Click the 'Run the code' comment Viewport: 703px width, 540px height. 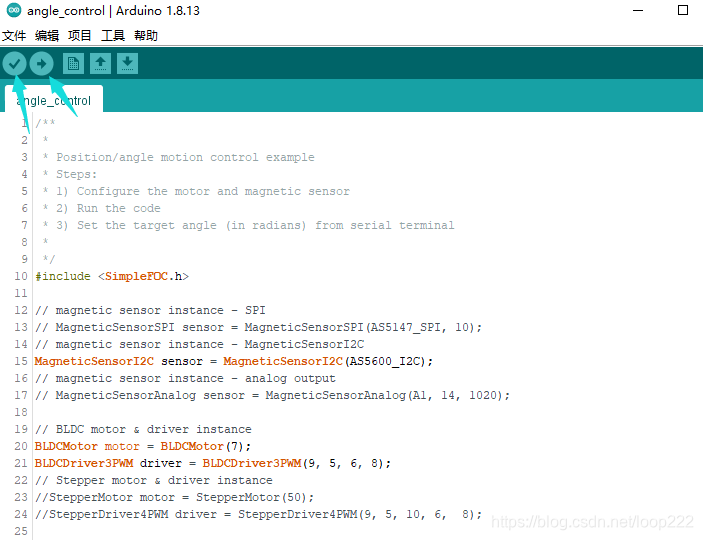118,209
